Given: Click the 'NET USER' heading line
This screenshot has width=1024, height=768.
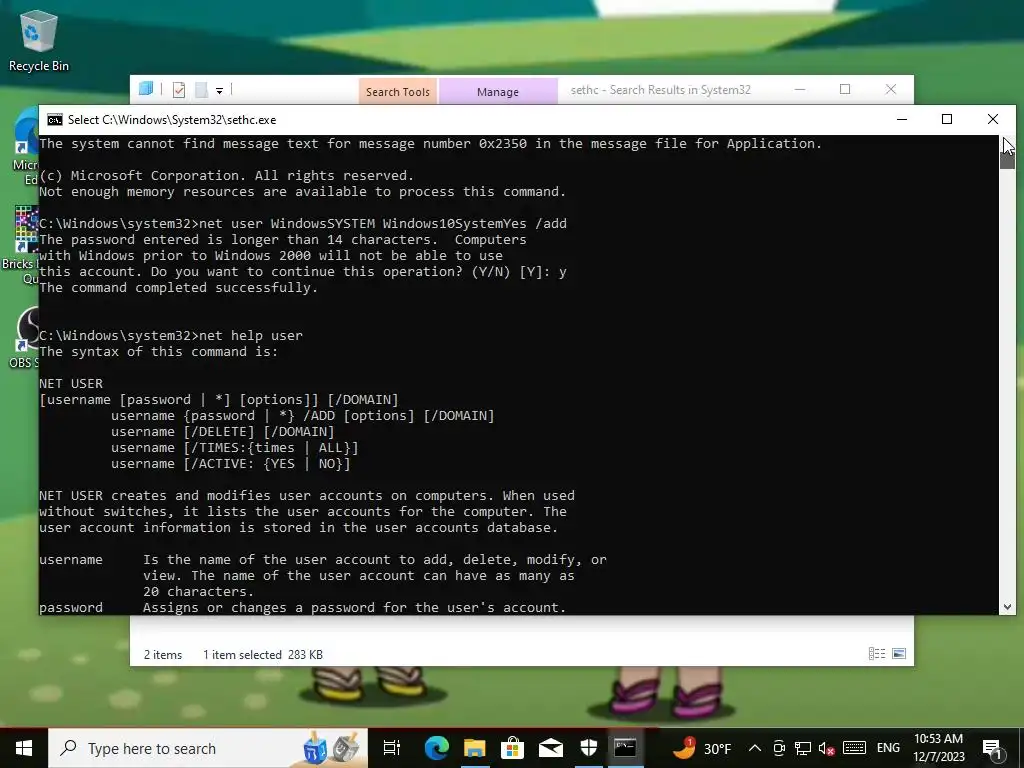Looking at the screenshot, I should click(71, 383).
